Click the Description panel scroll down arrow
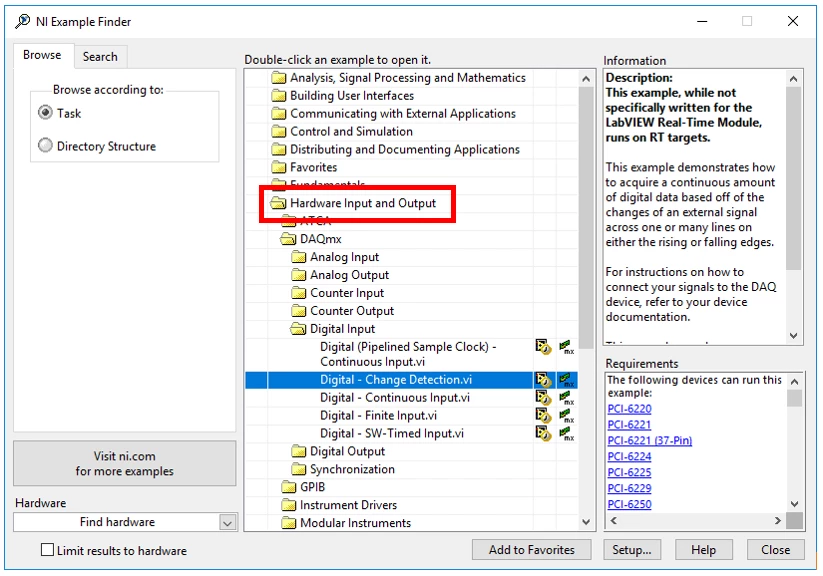This screenshot has width=823, height=576. (x=794, y=336)
